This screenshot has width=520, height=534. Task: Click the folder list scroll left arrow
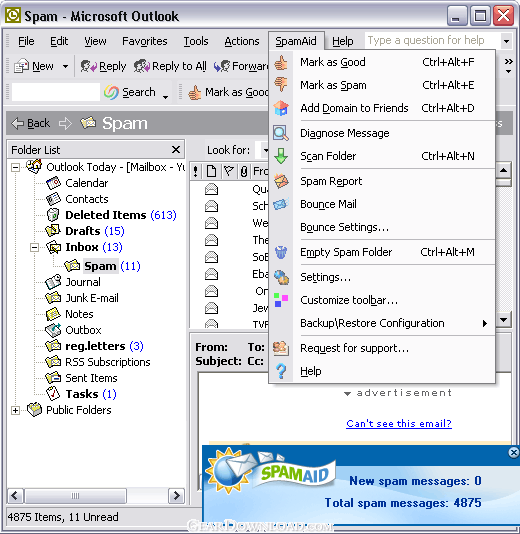15,496
